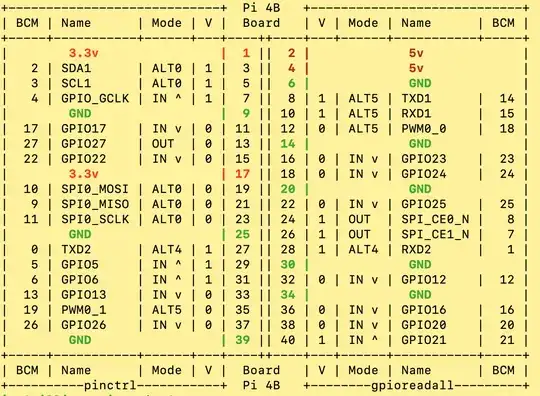
Task: Click board pin number 40
Action: 288,340
